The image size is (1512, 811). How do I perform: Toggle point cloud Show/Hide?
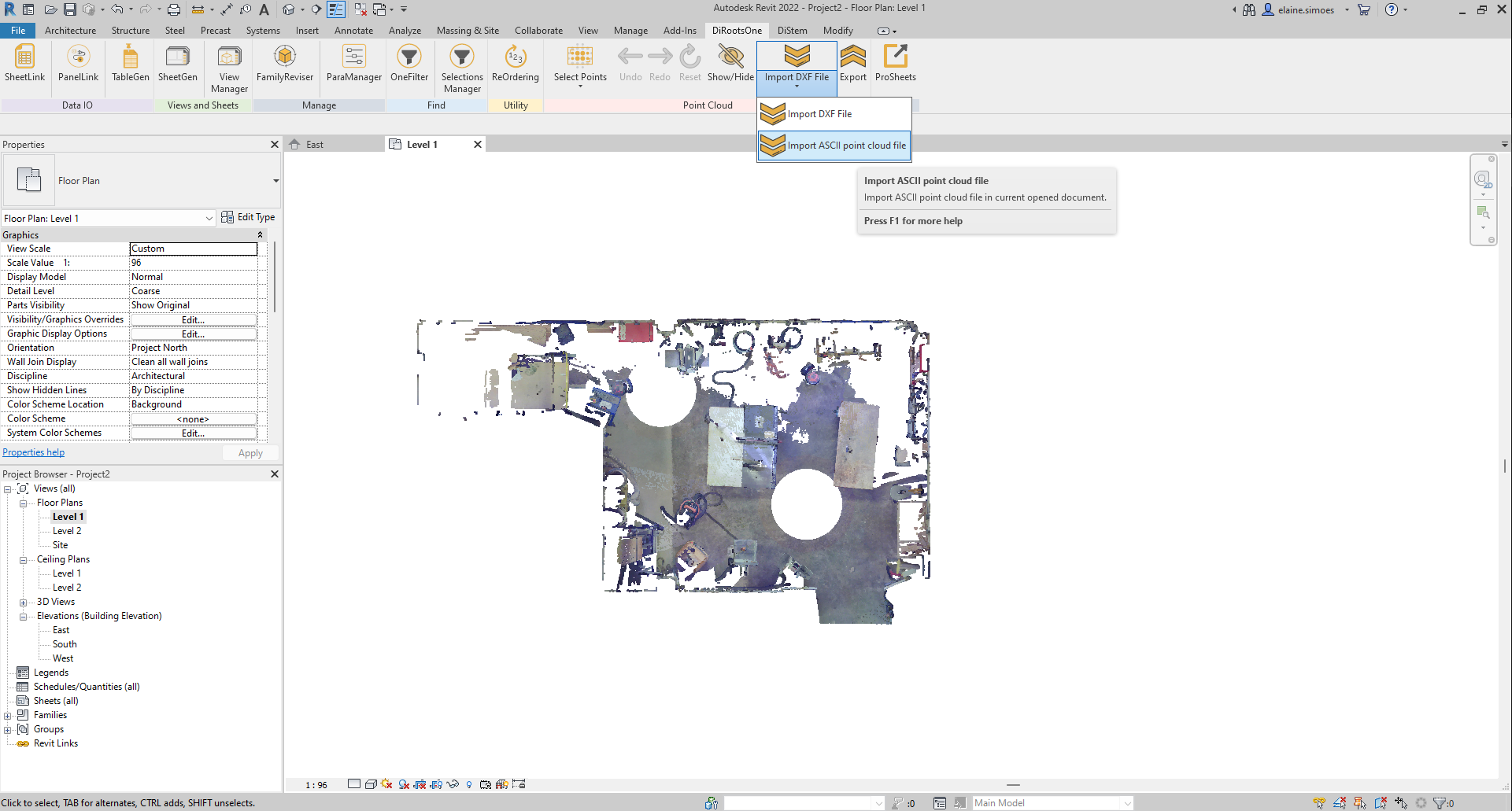coord(730,63)
